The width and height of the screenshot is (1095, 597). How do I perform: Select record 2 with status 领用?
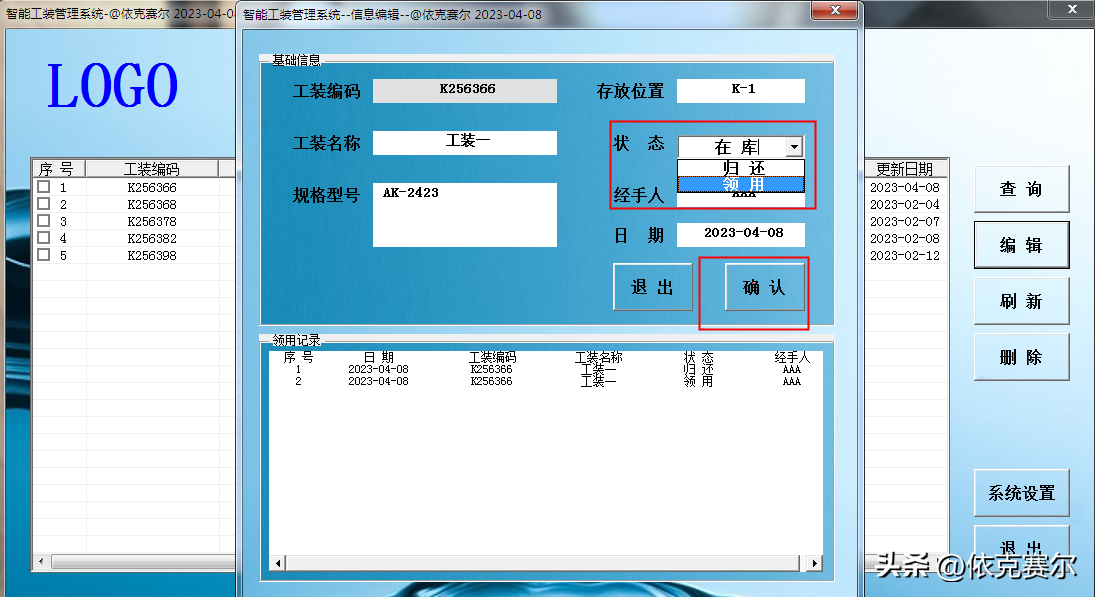pos(545,381)
